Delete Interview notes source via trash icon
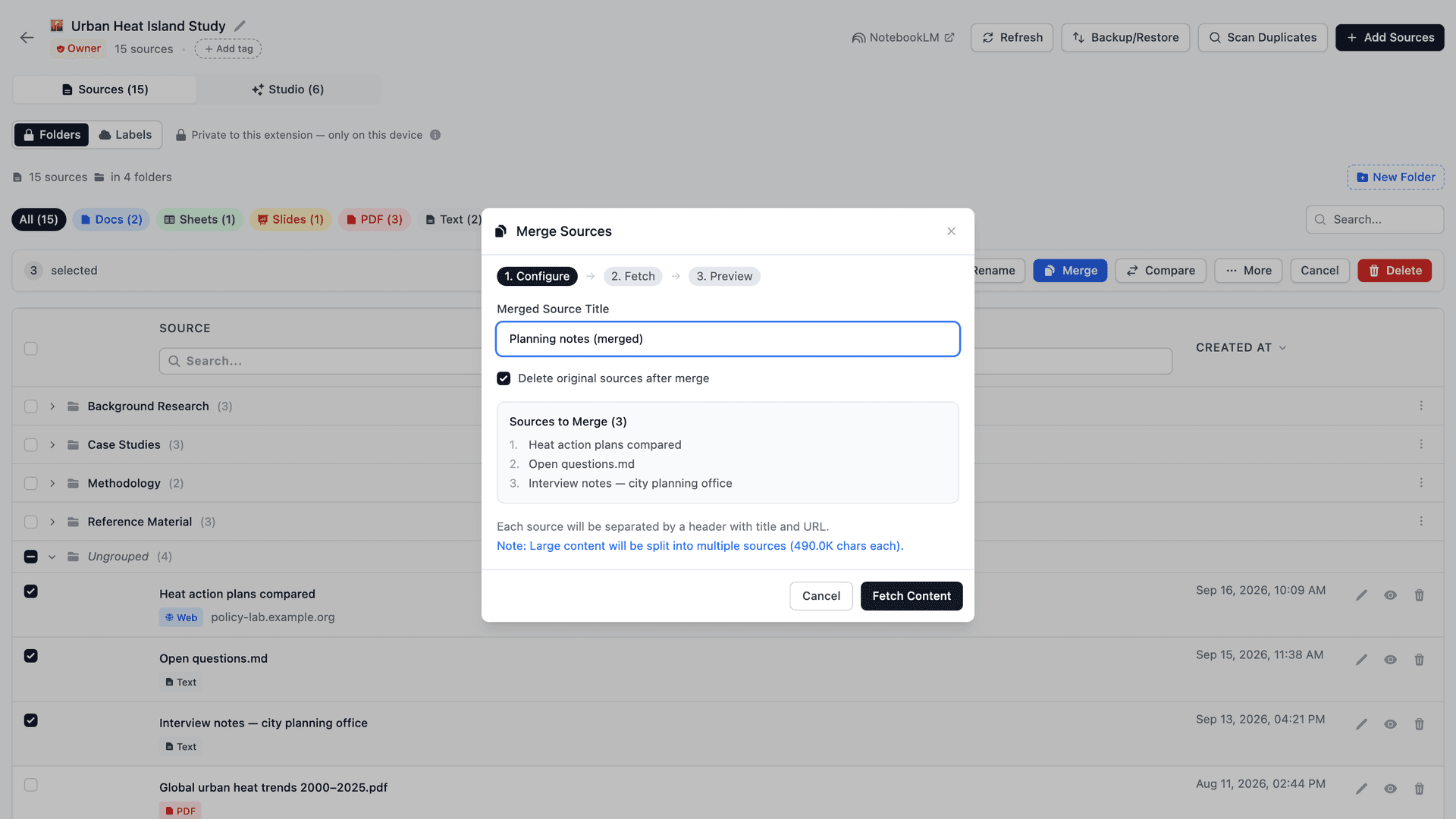1456x819 pixels. coord(1419,724)
